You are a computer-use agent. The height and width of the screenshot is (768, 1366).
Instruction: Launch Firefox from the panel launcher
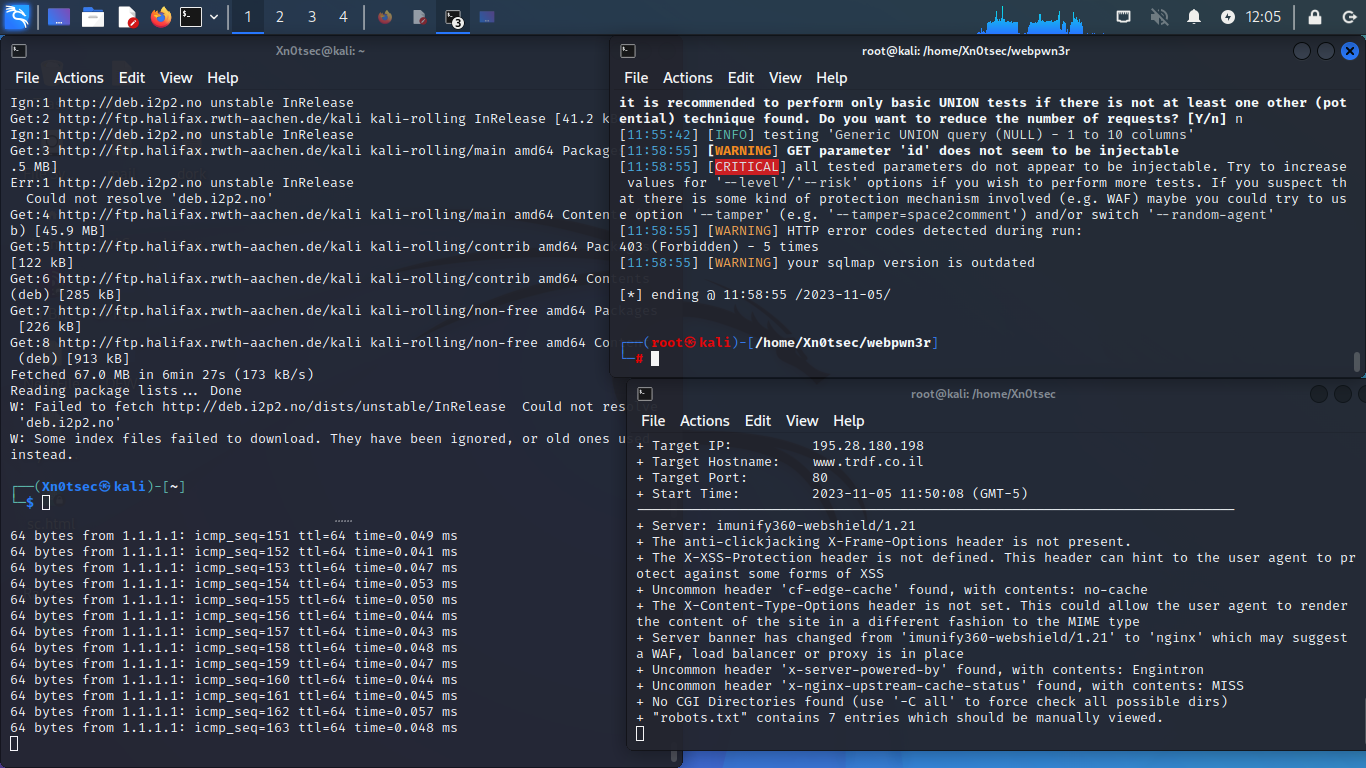tap(161, 17)
